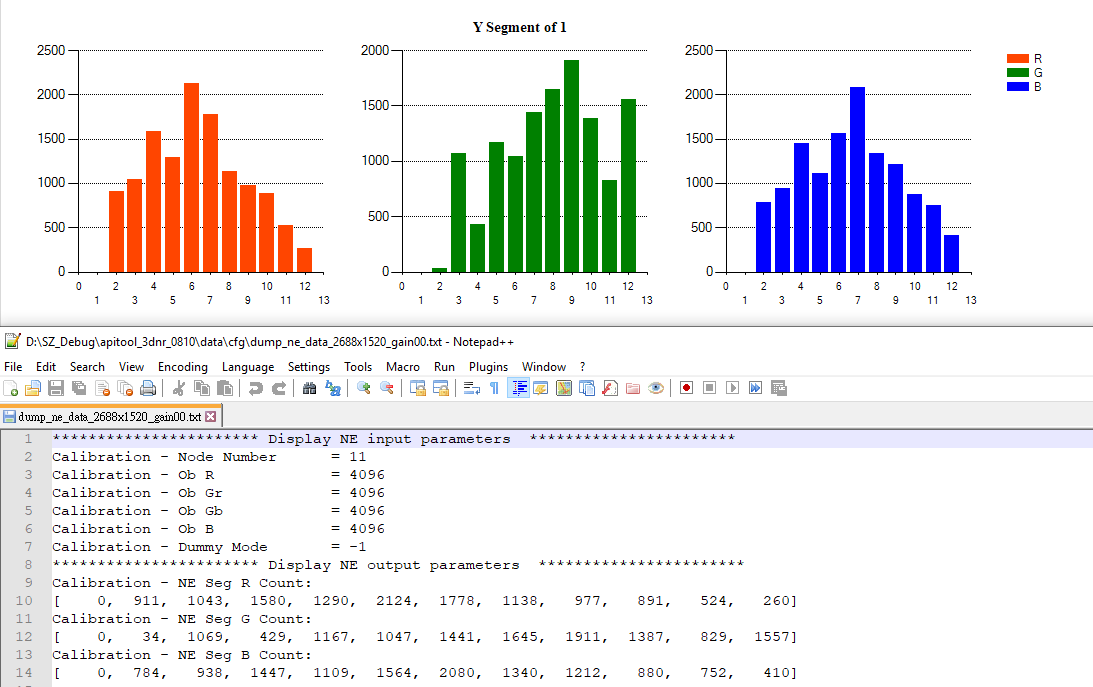Viewport: 1093px width, 687px height.
Task: Open the Encoding menu
Action: (x=183, y=366)
